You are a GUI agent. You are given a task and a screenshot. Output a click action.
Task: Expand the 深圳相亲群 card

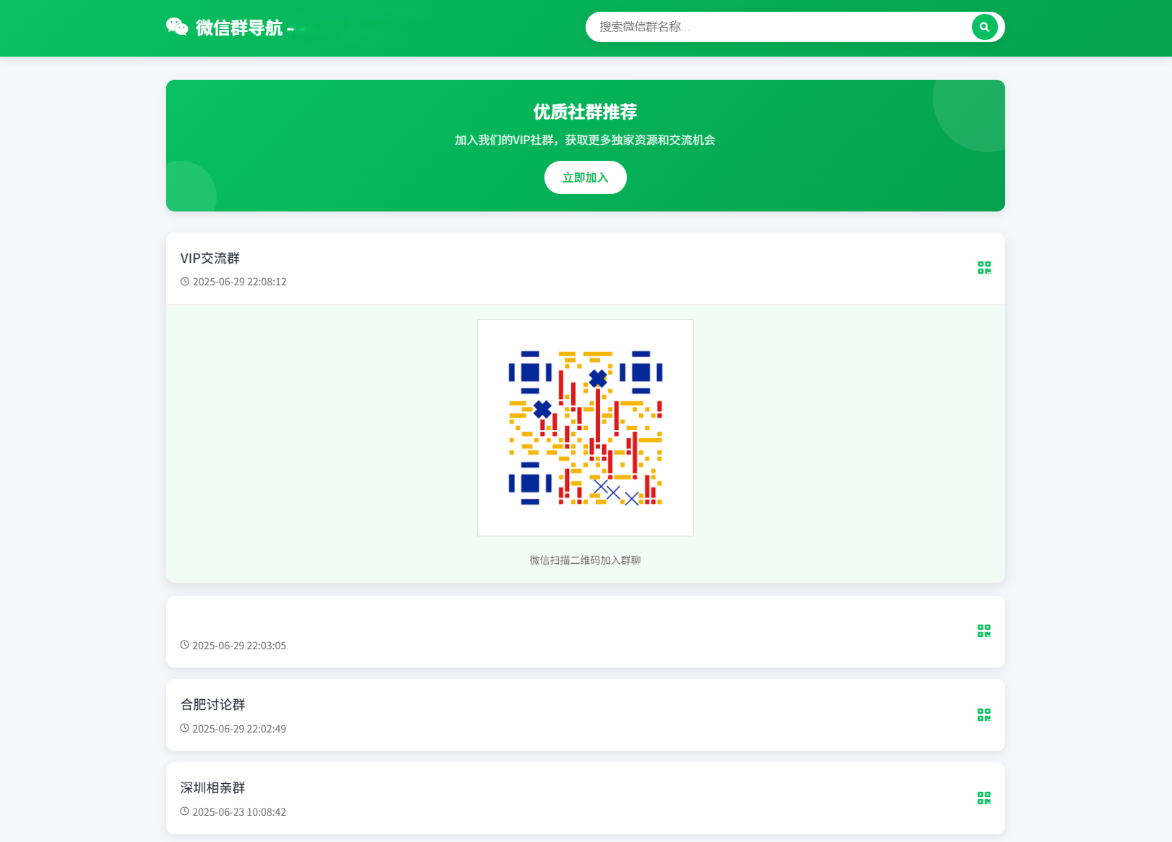coord(585,798)
